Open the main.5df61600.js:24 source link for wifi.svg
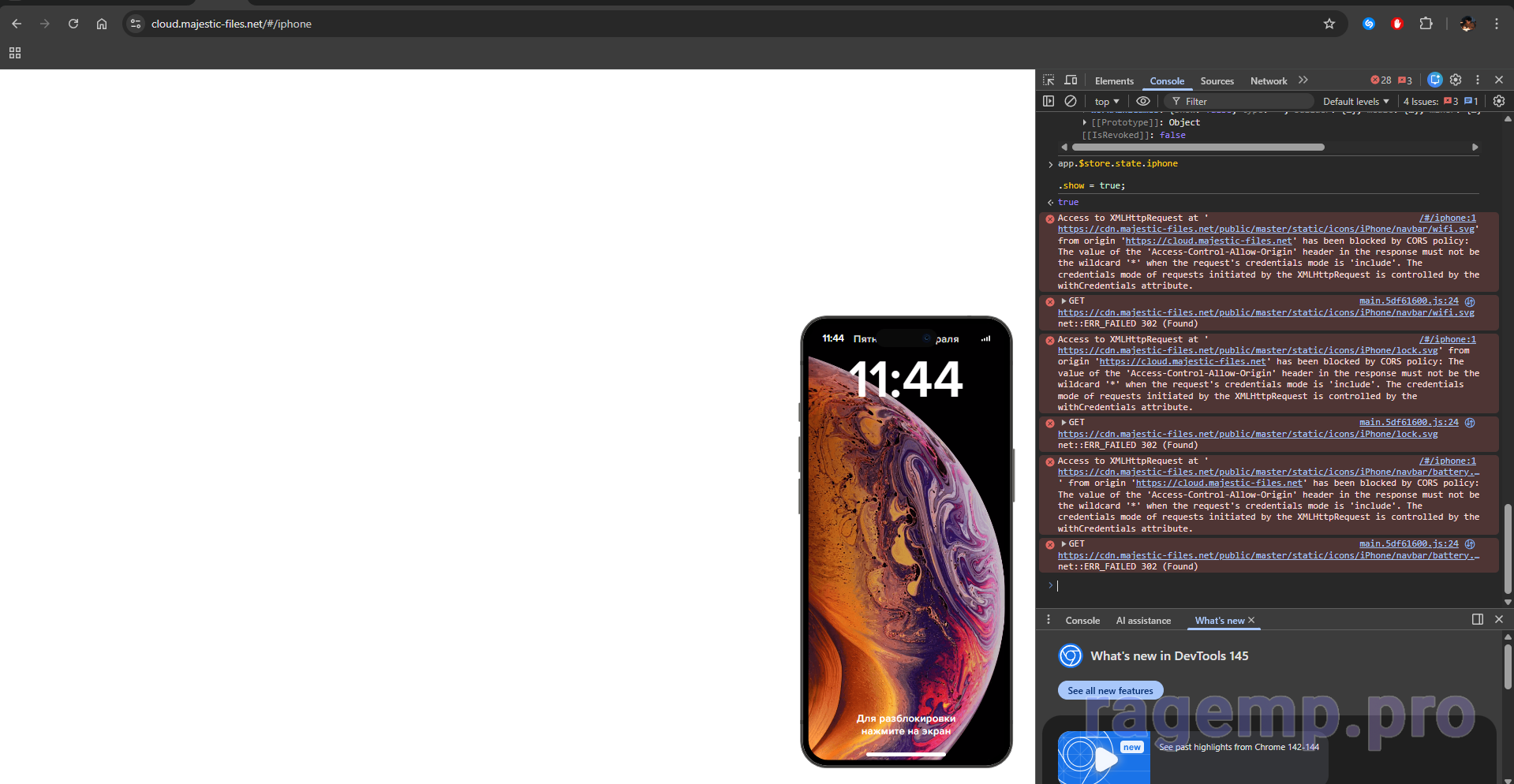 1408,301
